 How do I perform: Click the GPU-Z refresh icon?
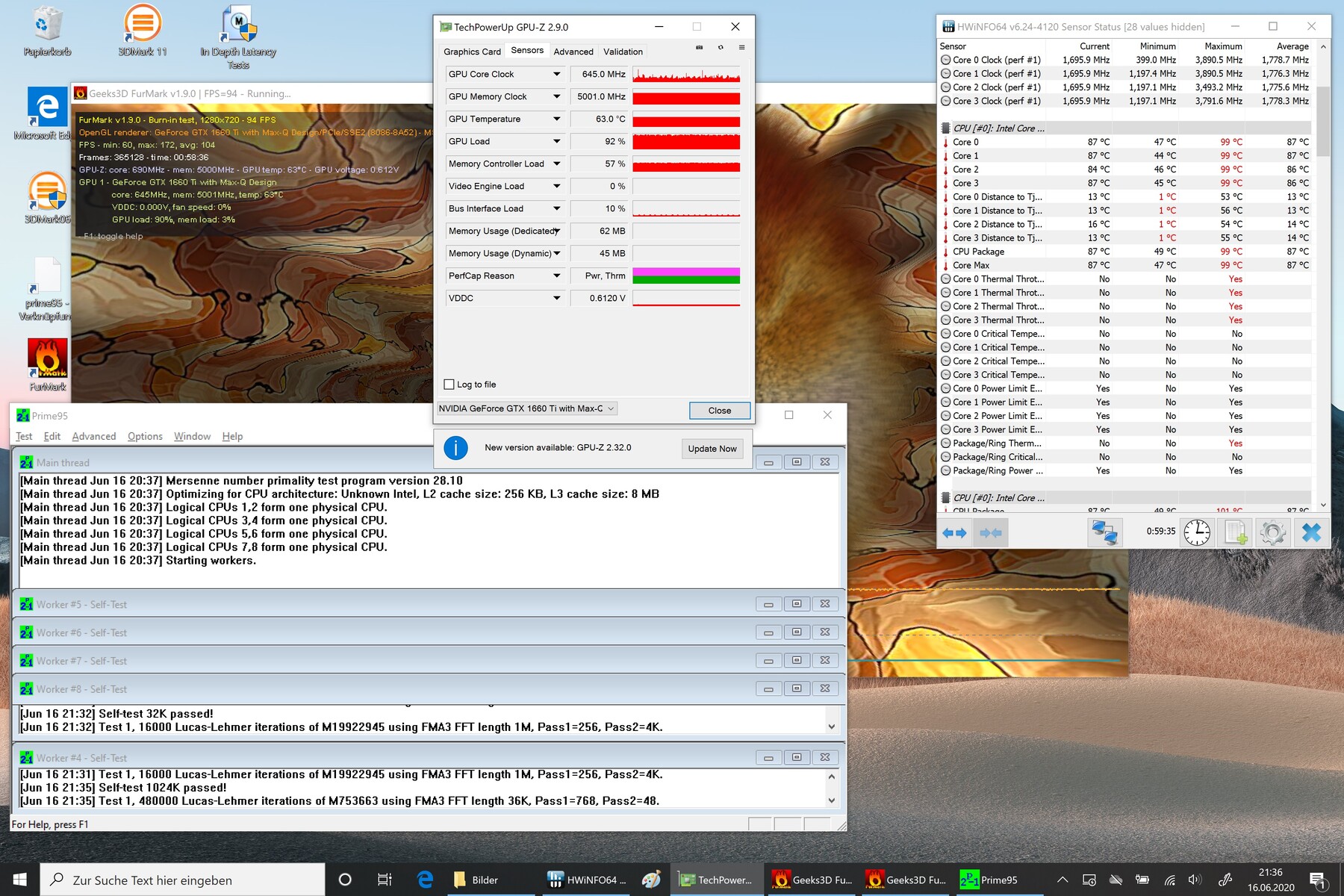721,48
